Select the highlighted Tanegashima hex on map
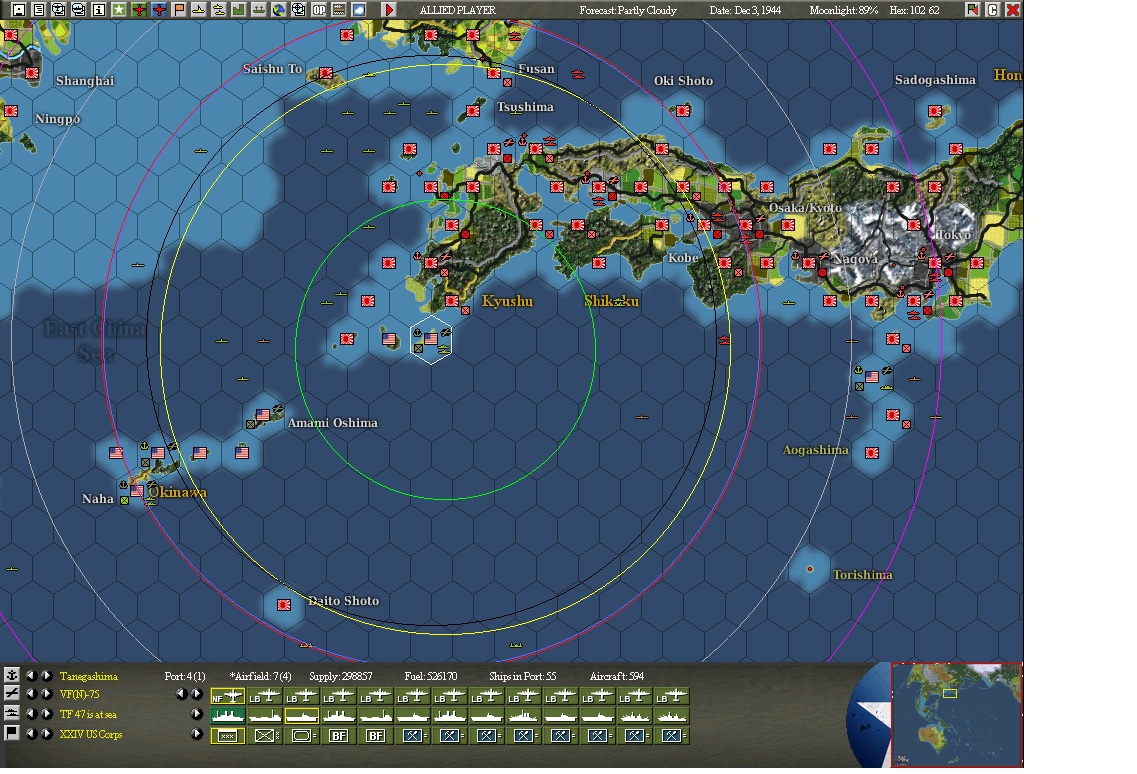The width and height of the screenshot is (1137, 774). [431, 339]
